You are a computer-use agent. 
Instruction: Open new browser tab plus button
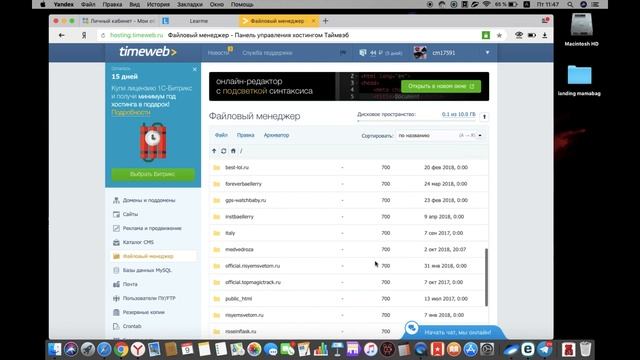coord(325,21)
